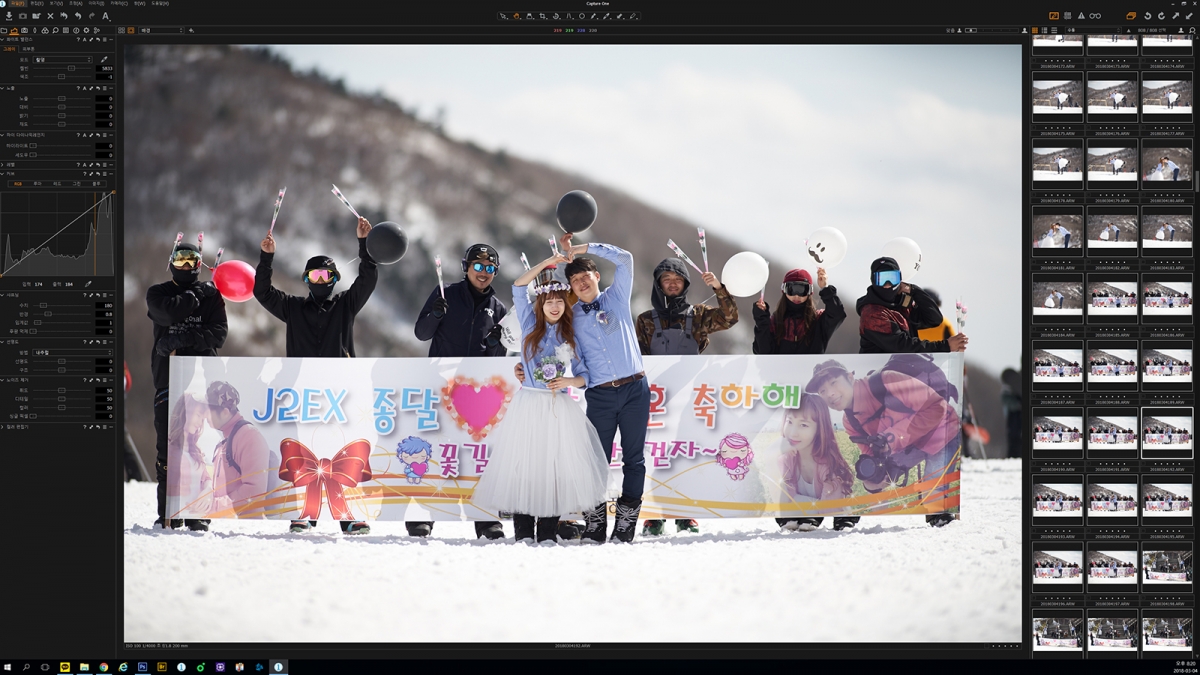Click copy adjustments up-right arrow icon
The image size is (1200, 675).
click(1175, 16)
